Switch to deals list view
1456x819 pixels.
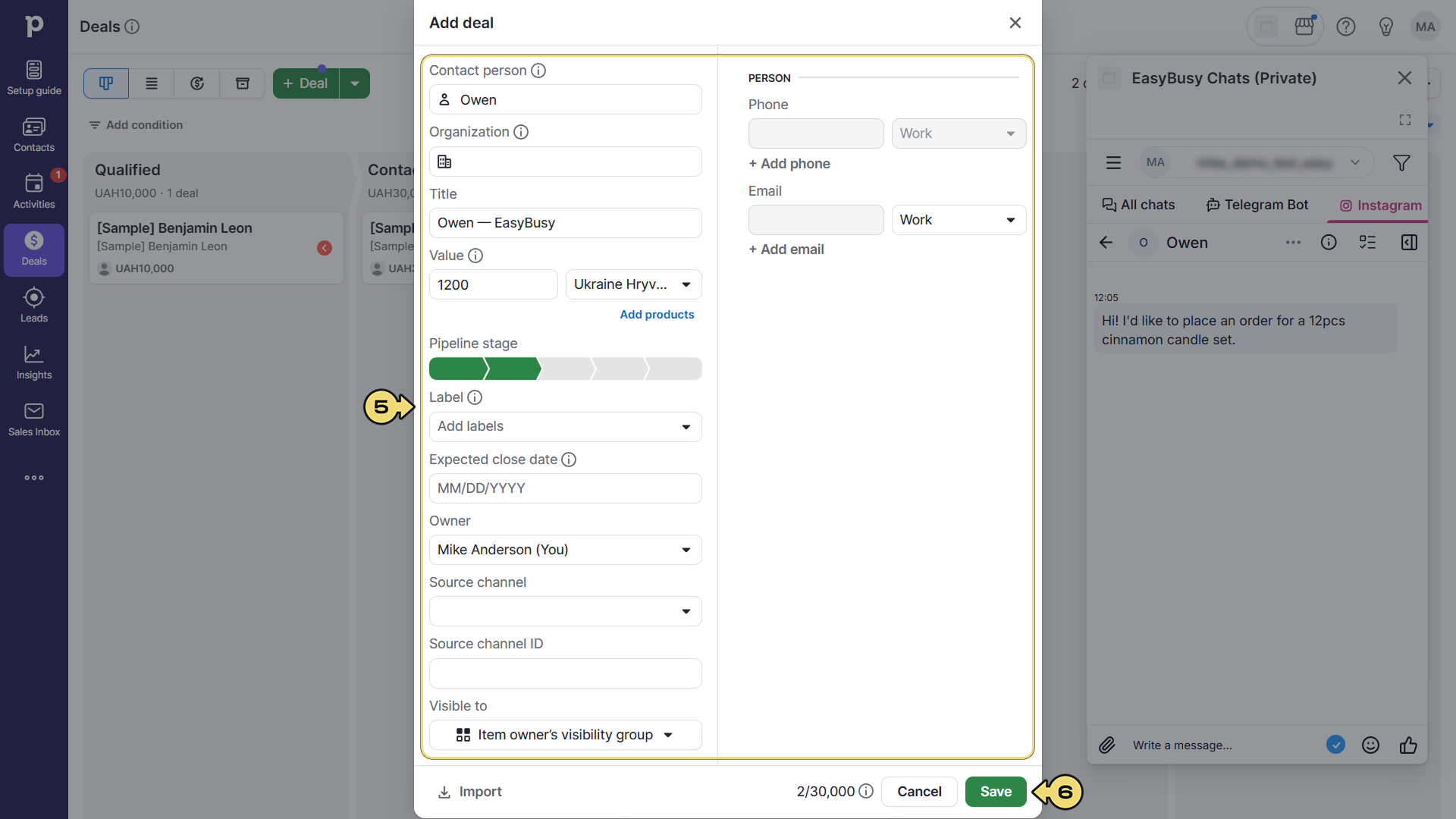(152, 83)
